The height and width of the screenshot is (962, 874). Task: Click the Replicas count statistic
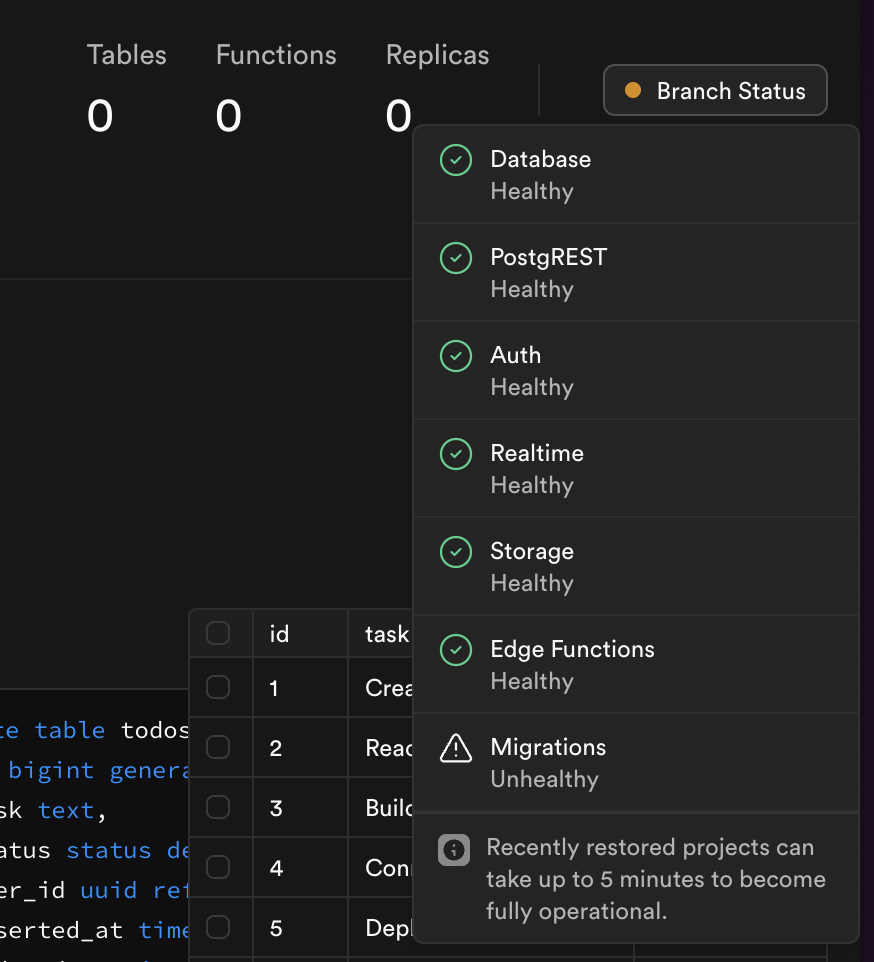(x=437, y=90)
